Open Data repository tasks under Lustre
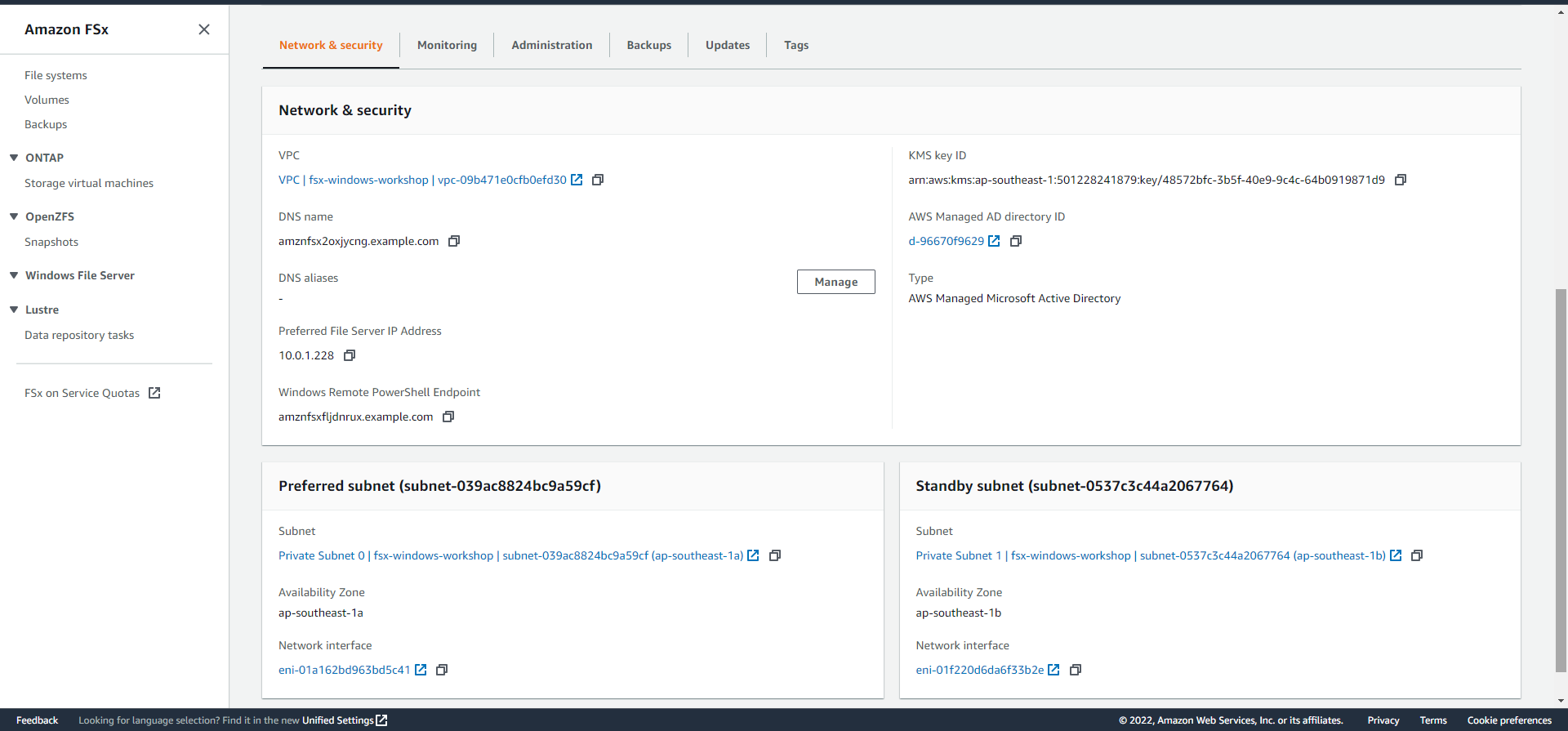1568x731 pixels. coord(79,335)
